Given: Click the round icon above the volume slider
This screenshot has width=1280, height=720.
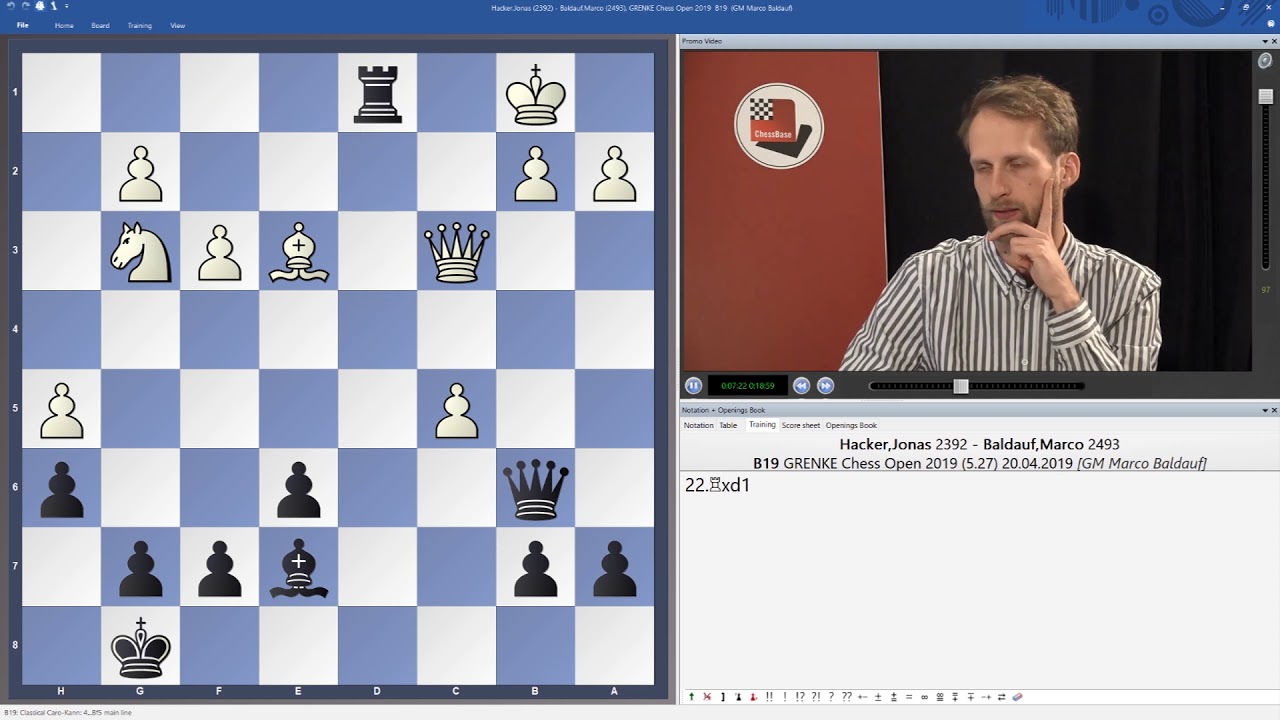Looking at the screenshot, I should 1265,61.
